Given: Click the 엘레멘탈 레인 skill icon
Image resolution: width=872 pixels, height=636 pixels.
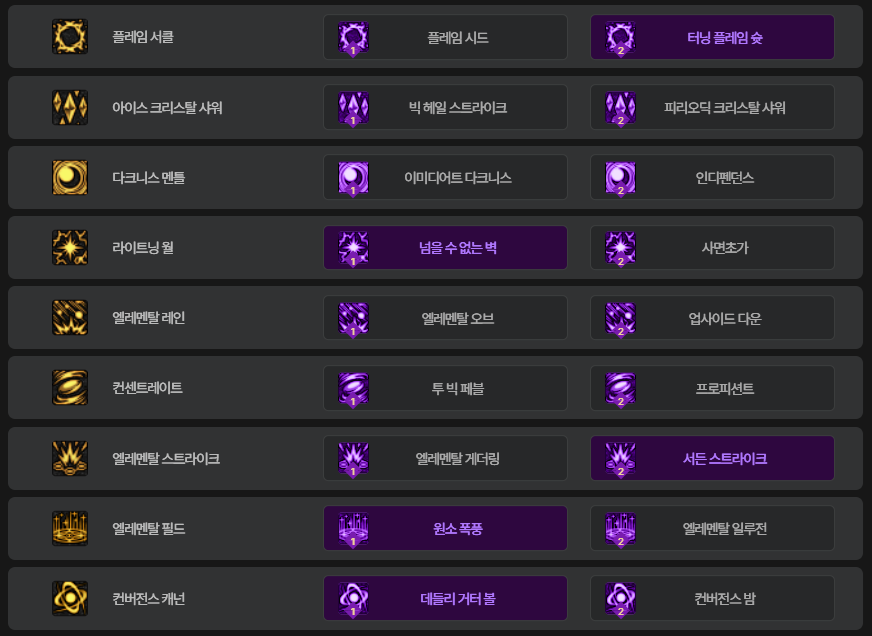Looking at the screenshot, I should point(70,317).
